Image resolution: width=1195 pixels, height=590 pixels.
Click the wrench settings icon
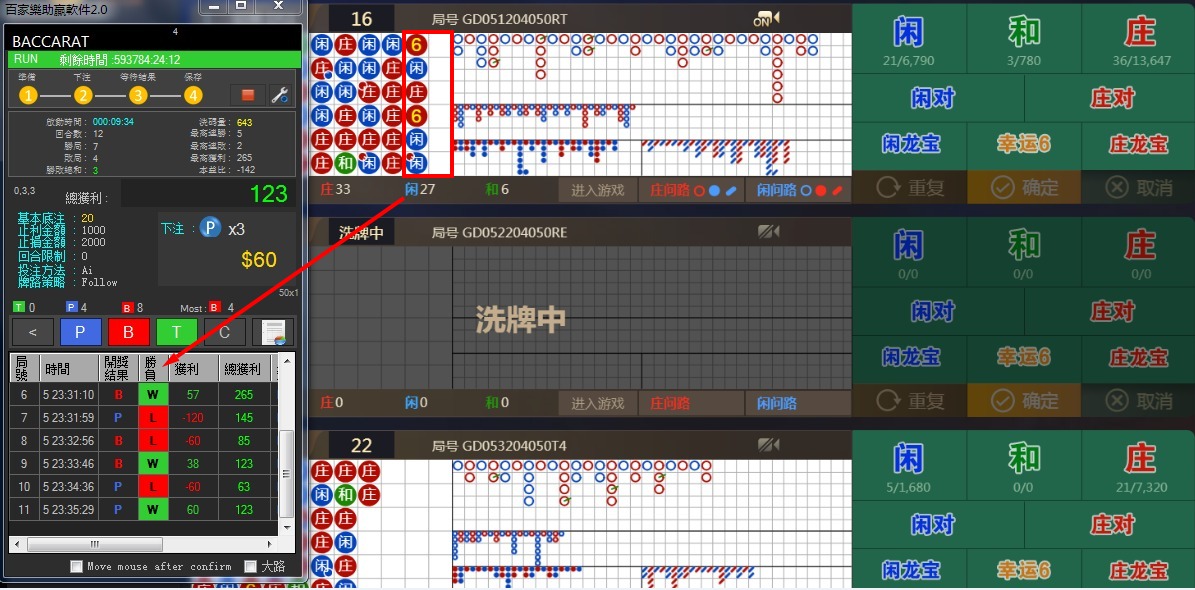282,96
